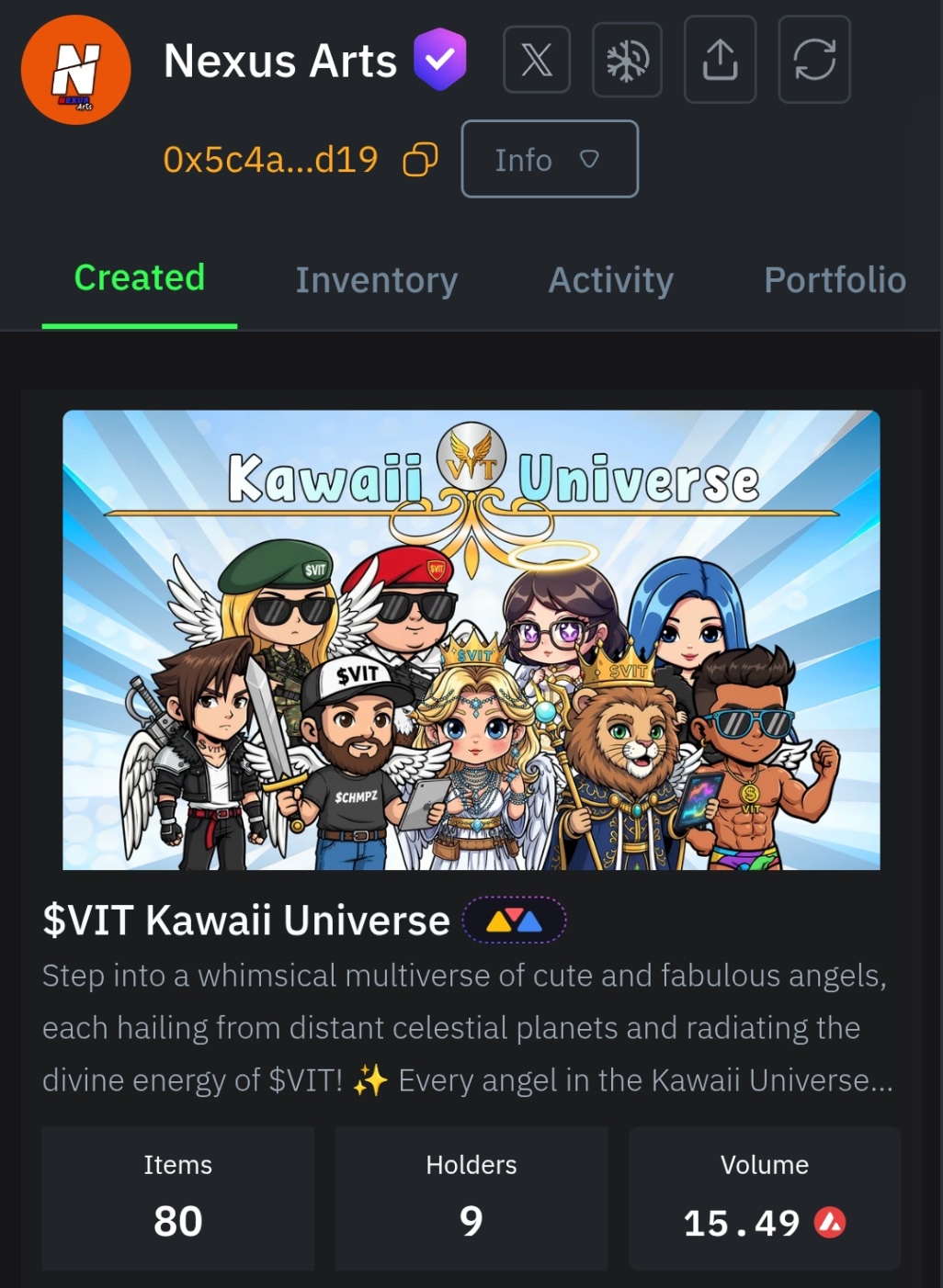Open the X (Twitter) profile link
This screenshot has width=943, height=1288.
click(537, 60)
